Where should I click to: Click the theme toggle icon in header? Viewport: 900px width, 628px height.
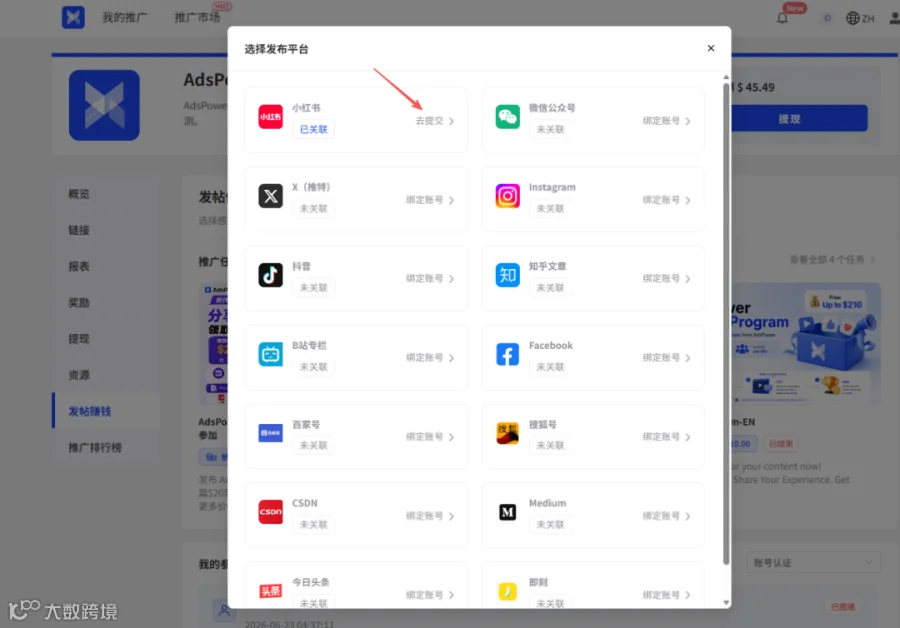point(827,18)
